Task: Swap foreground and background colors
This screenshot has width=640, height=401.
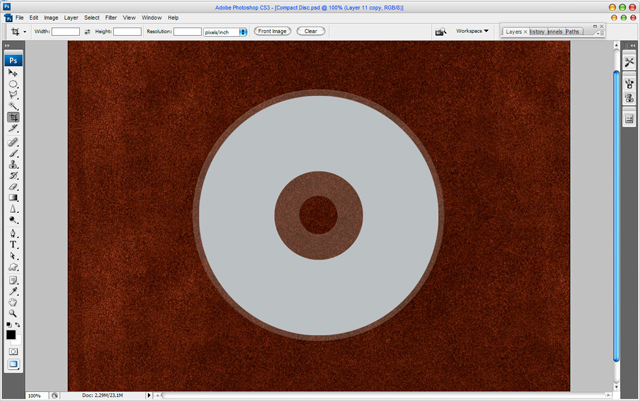Action: pyautogui.click(x=18, y=325)
